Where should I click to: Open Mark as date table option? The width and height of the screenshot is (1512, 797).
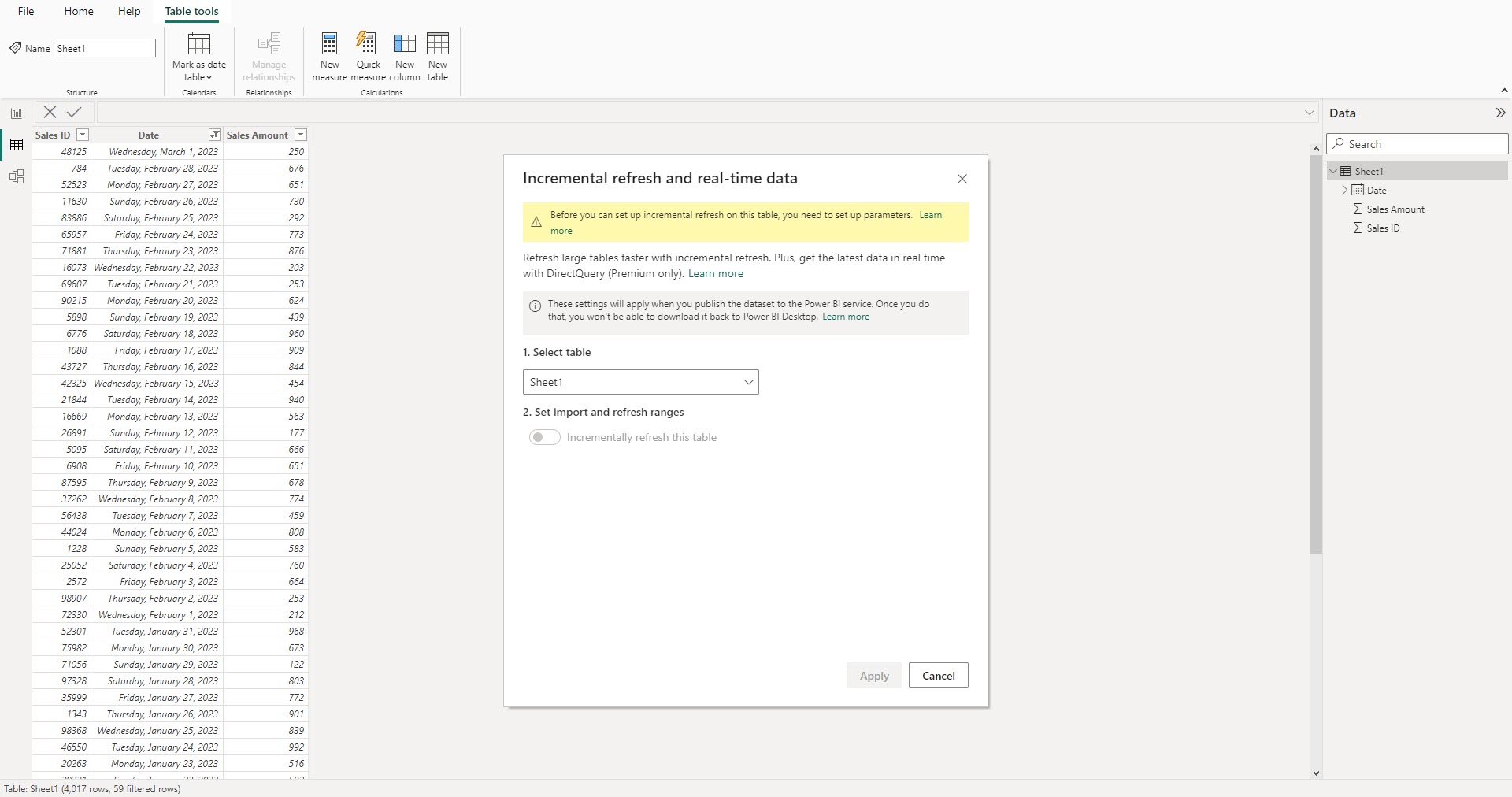[198, 57]
